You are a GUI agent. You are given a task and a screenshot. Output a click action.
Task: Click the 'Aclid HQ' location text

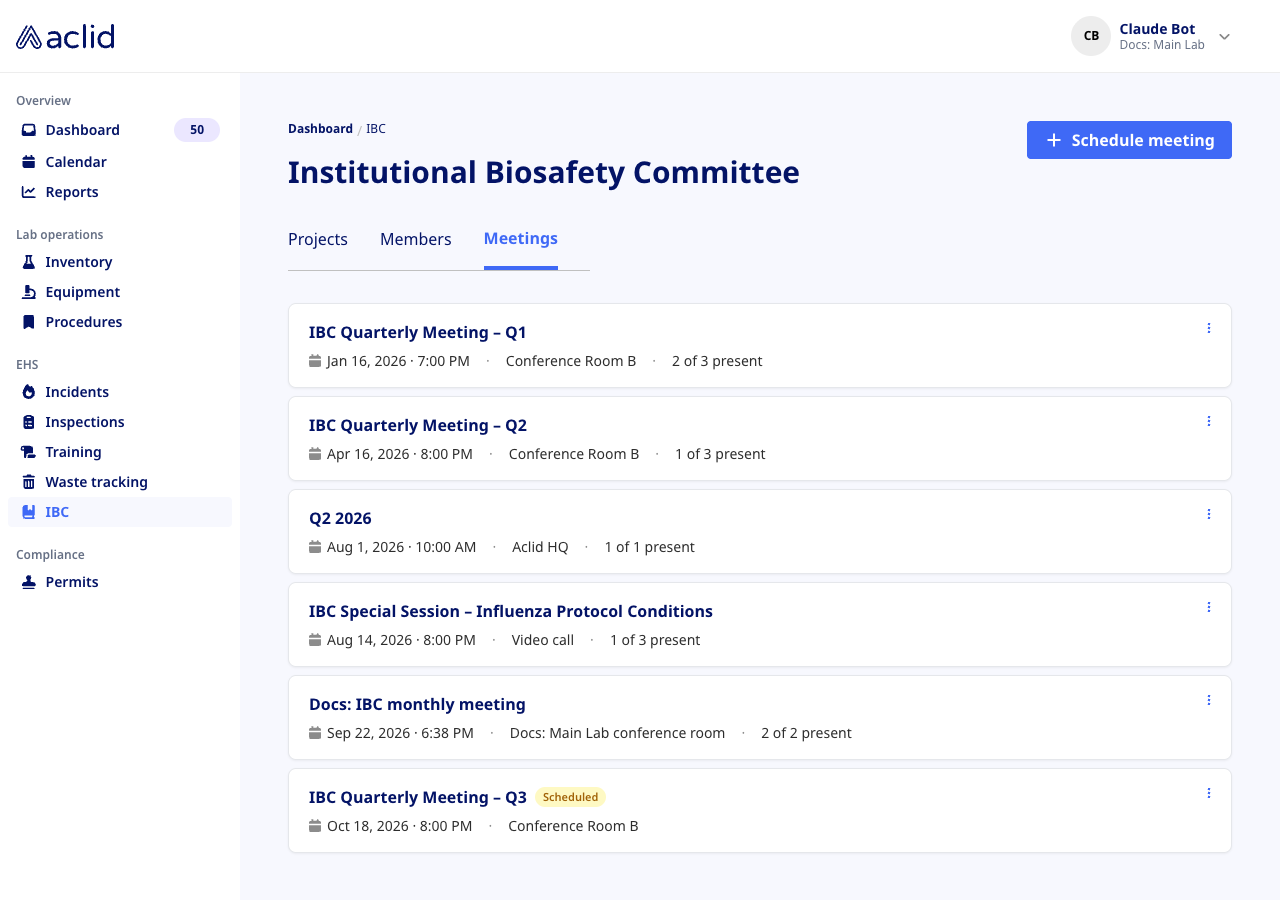(540, 547)
